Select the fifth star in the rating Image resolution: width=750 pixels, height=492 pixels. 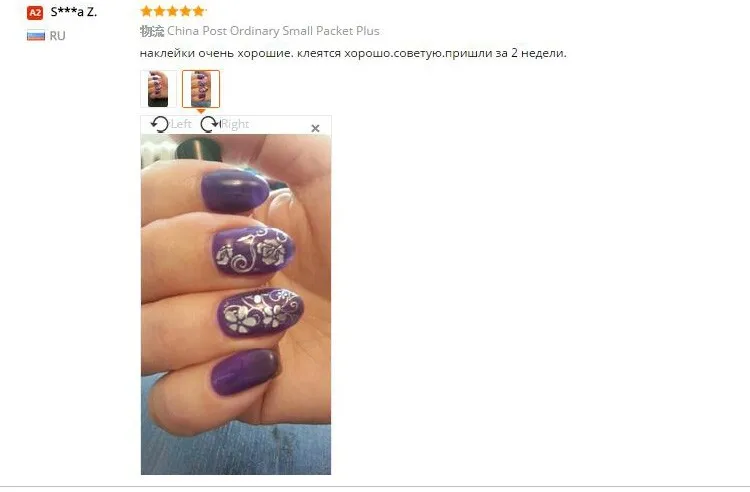199,11
